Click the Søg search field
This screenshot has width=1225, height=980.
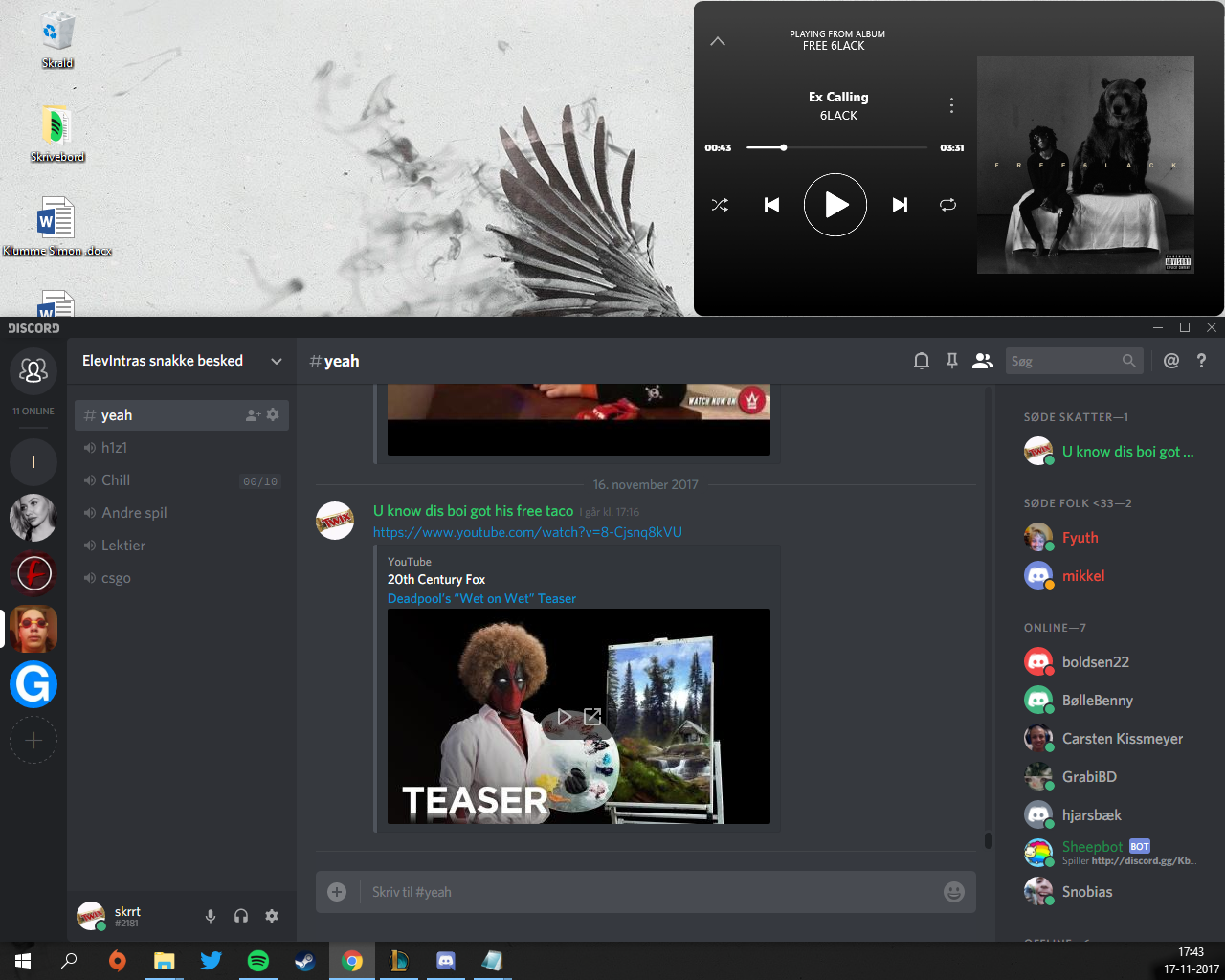click(x=1075, y=361)
